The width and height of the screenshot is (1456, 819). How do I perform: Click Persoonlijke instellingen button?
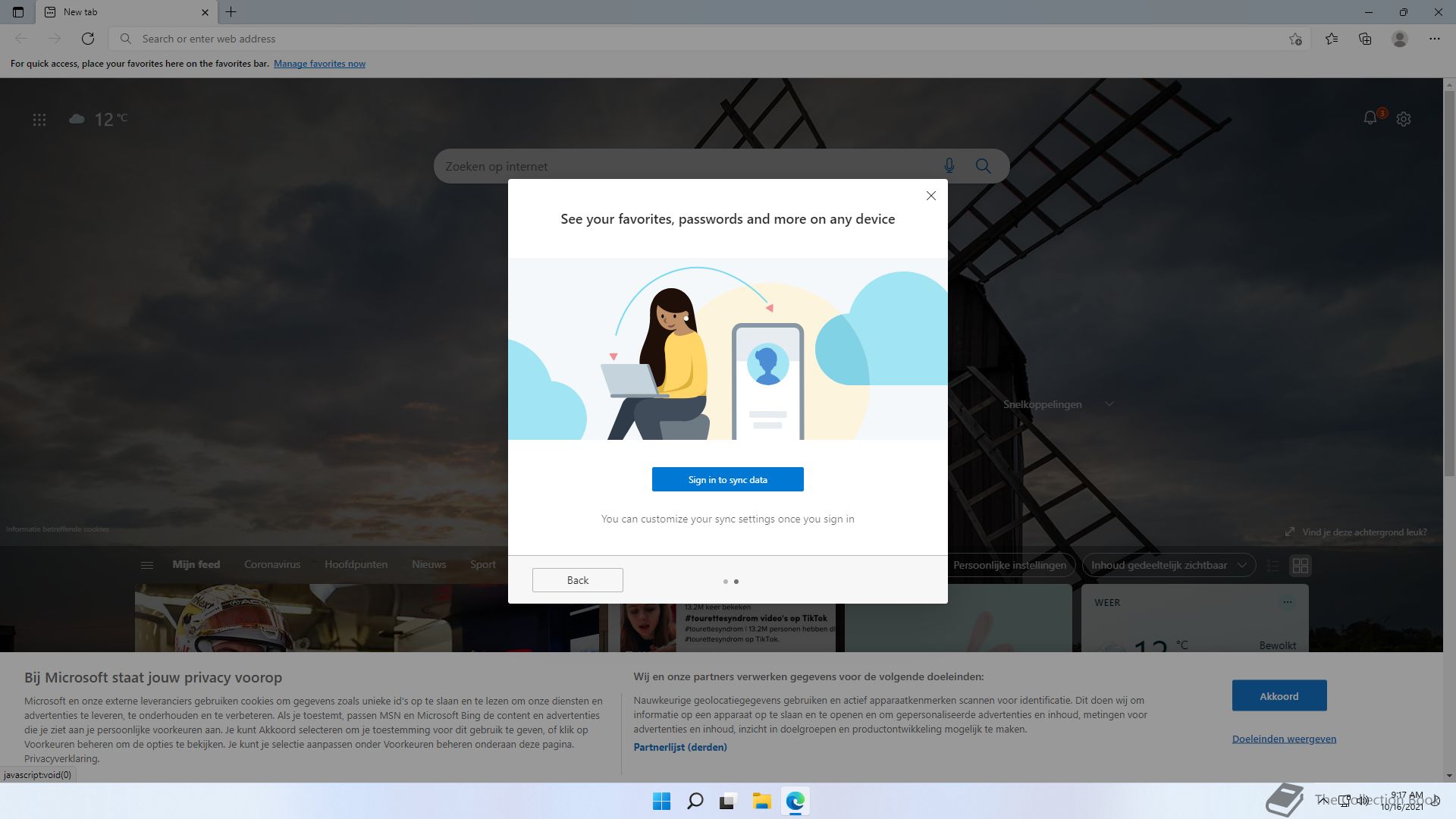pyautogui.click(x=1009, y=566)
